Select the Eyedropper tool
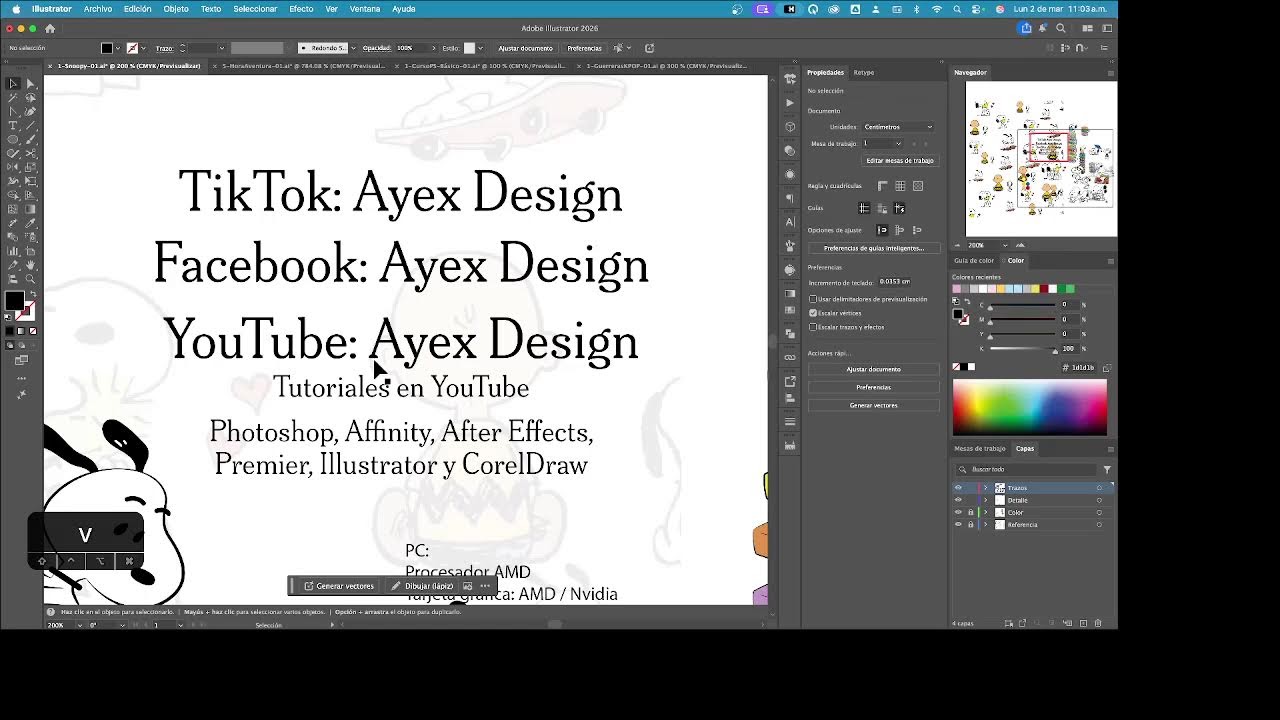Screen dimensions: 1280x720 (x=30, y=223)
